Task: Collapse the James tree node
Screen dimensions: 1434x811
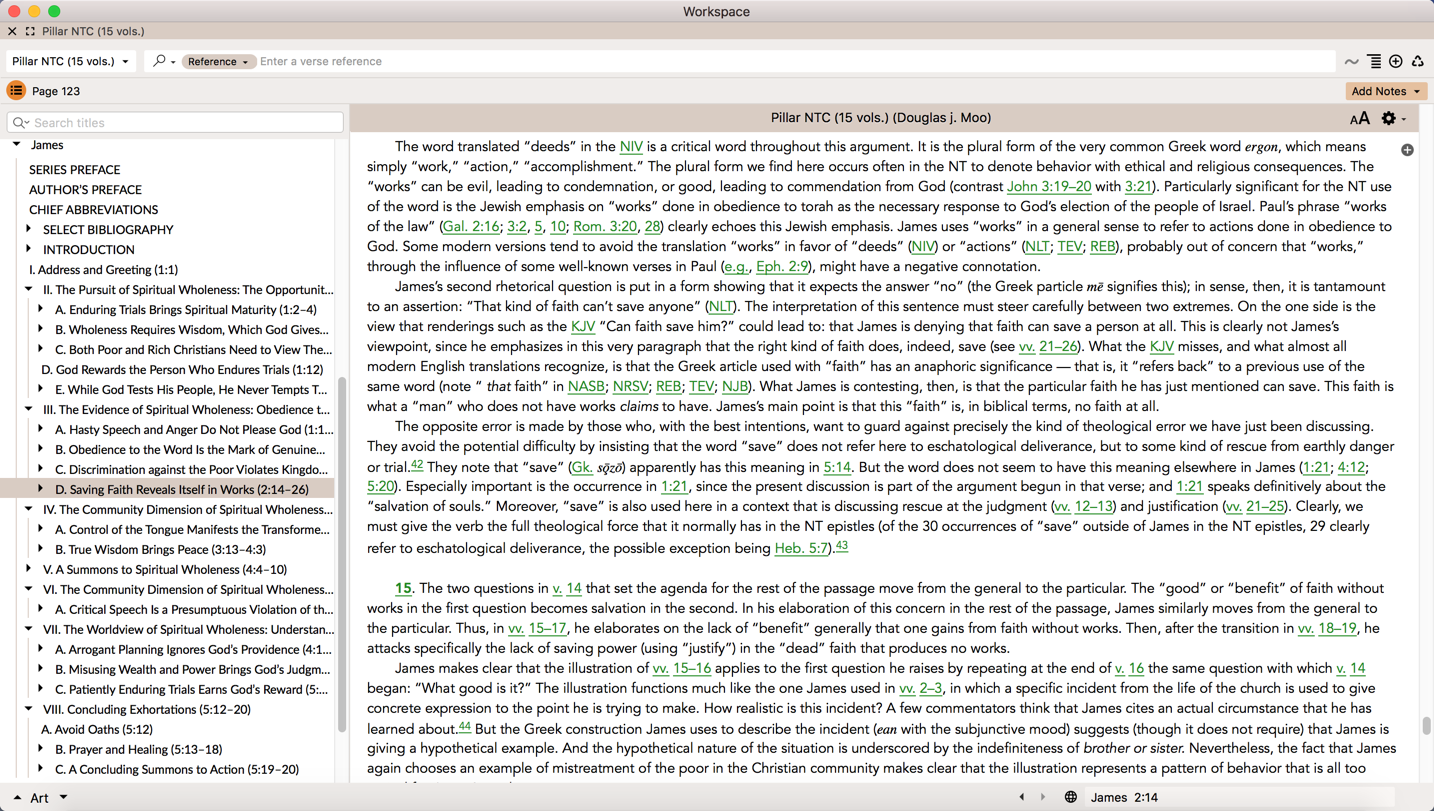Action: [17, 145]
